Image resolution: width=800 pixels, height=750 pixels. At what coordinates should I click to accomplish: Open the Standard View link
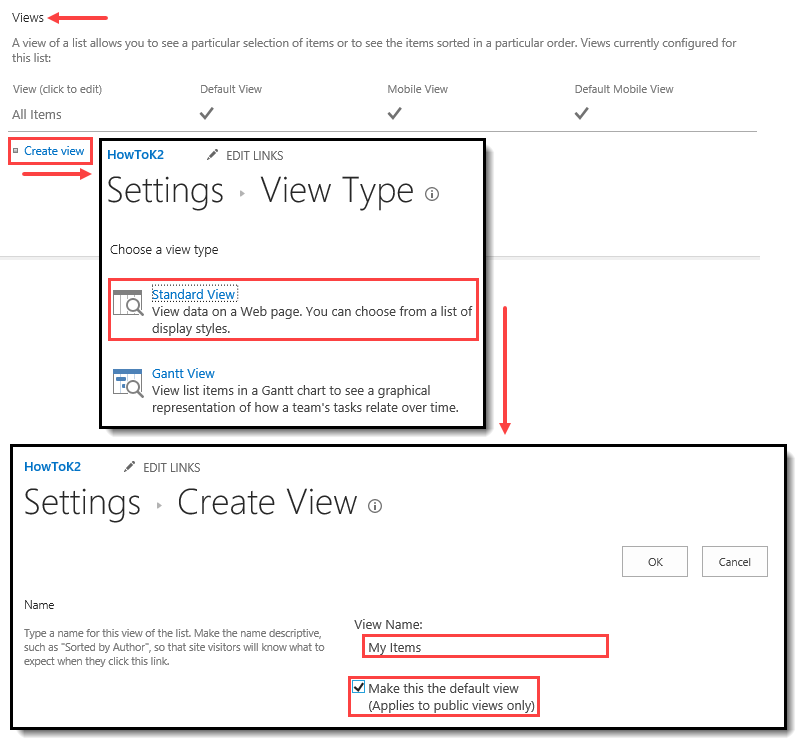point(194,294)
